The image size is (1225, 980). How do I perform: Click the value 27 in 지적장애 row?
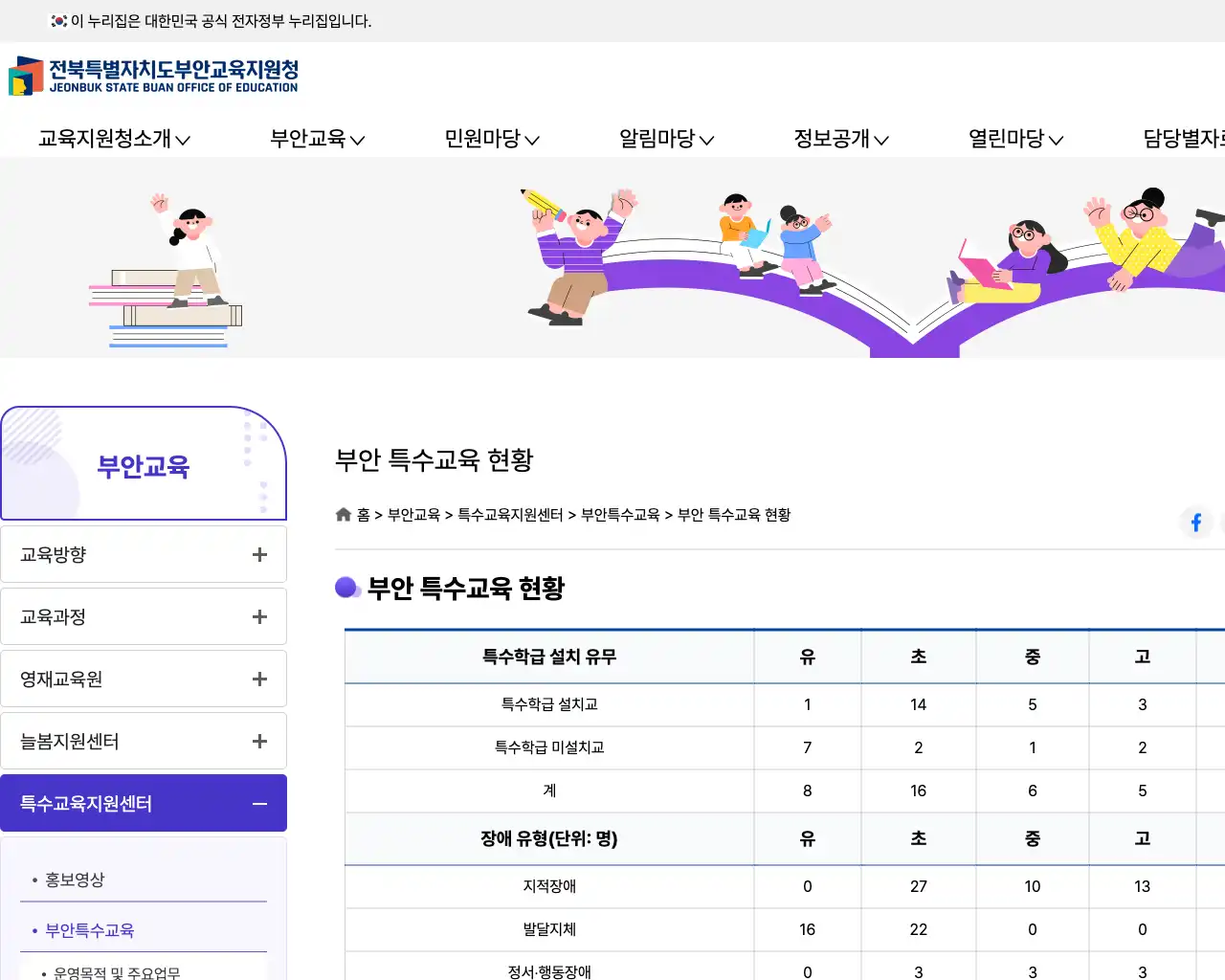click(x=918, y=886)
